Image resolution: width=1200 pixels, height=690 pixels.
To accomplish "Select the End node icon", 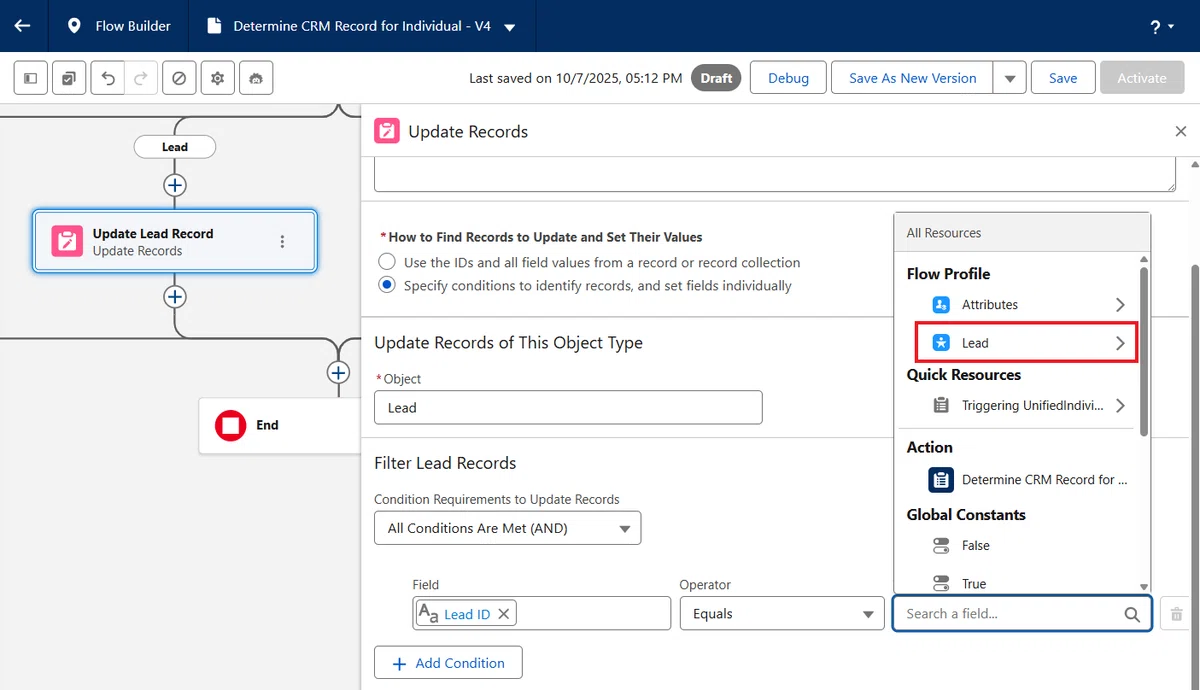I will [x=231, y=426].
